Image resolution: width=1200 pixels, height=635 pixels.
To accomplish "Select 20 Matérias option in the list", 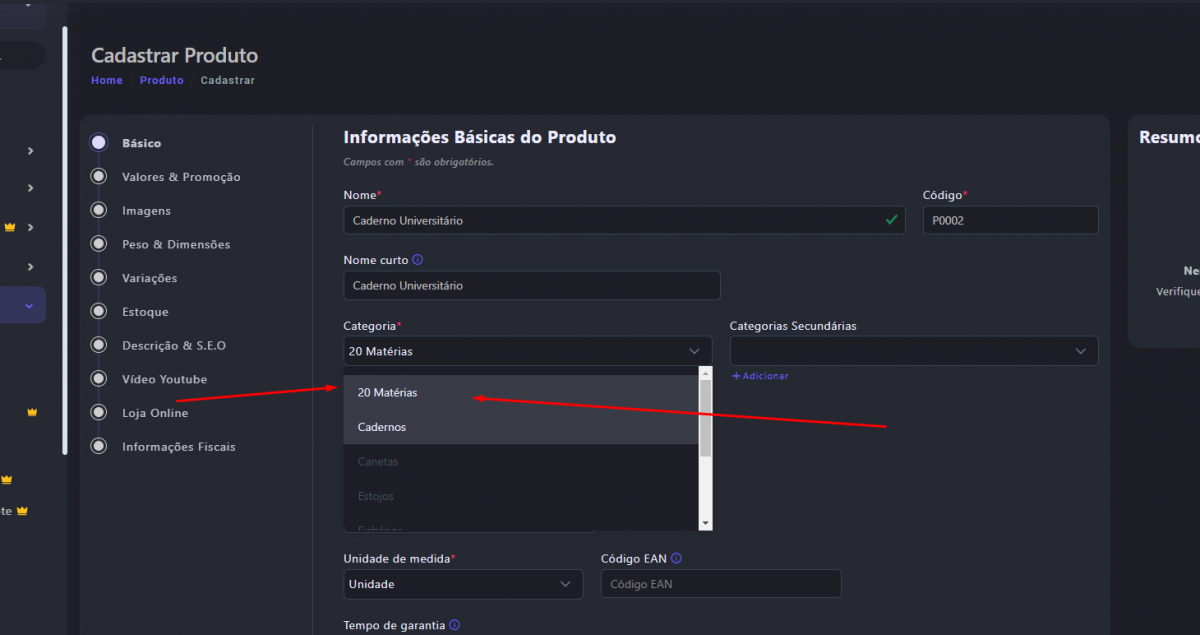I will pos(388,393).
